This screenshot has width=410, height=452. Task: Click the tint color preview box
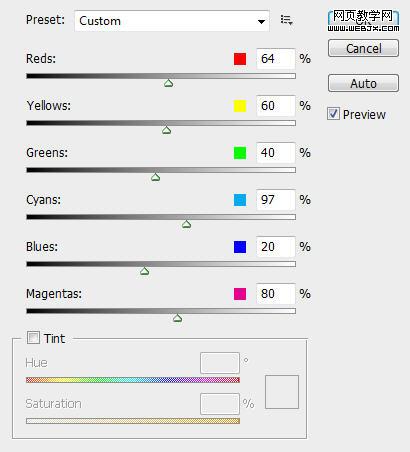282,392
